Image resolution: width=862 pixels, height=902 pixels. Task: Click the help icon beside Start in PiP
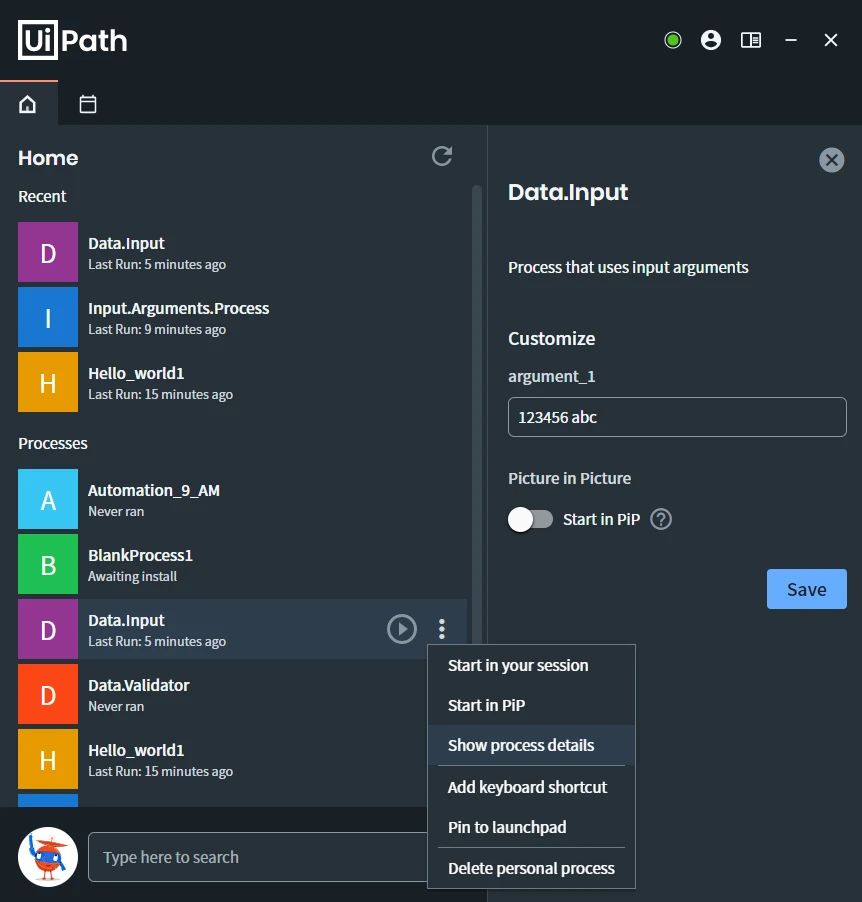[661, 519]
